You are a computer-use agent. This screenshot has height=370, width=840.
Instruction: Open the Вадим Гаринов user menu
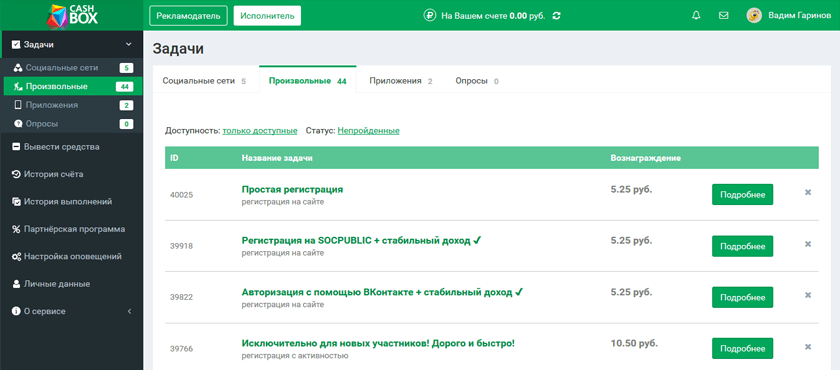(x=789, y=16)
